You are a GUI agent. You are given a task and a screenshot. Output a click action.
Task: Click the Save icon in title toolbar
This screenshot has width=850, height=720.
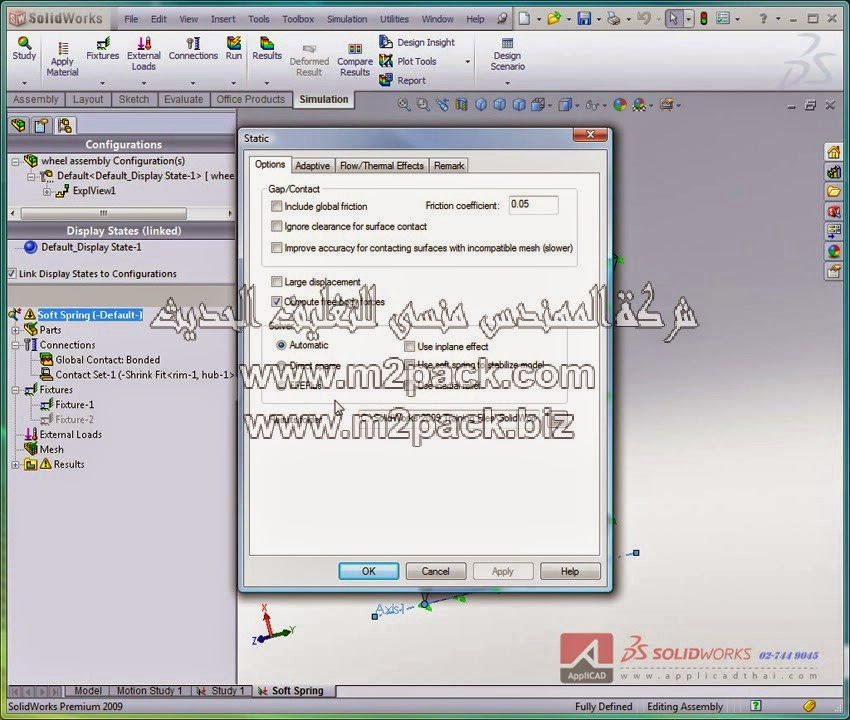[x=584, y=19]
